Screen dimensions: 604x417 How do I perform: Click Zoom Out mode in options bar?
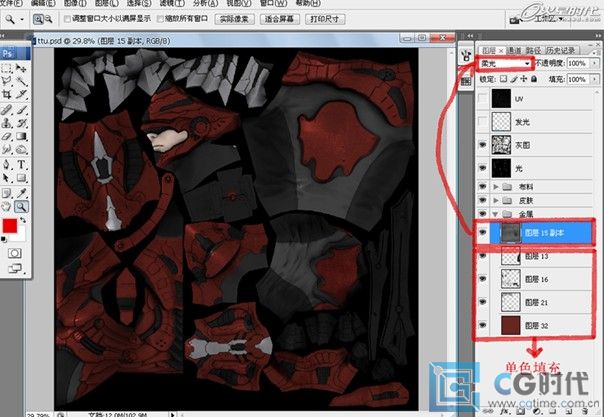click(x=48, y=19)
